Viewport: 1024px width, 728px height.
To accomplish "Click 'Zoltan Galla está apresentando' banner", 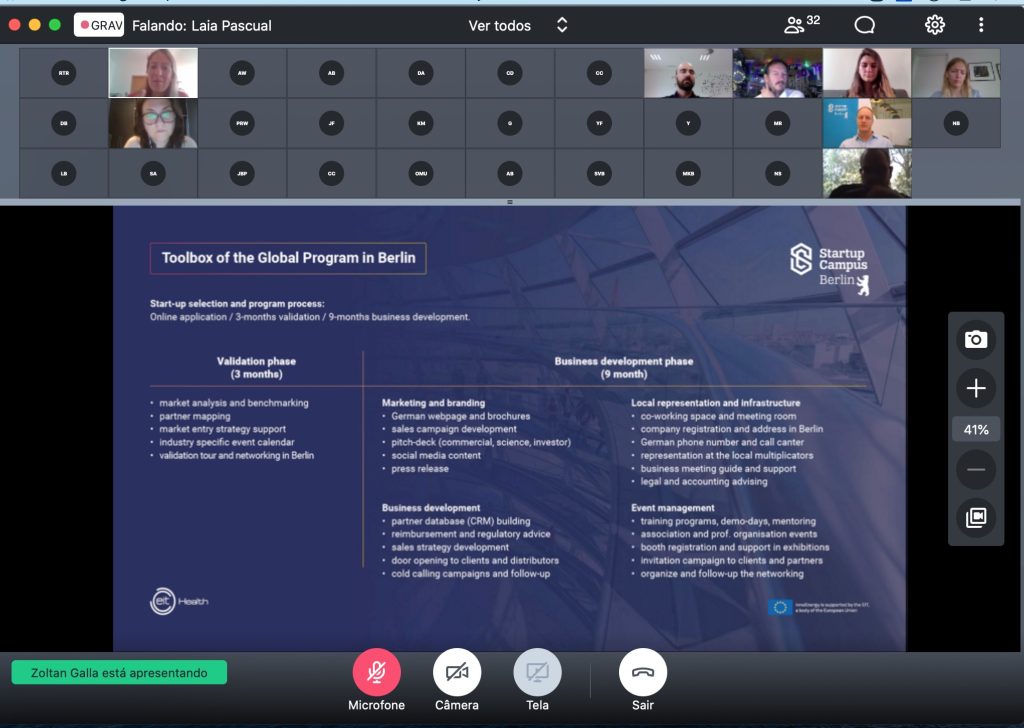I will 119,673.
